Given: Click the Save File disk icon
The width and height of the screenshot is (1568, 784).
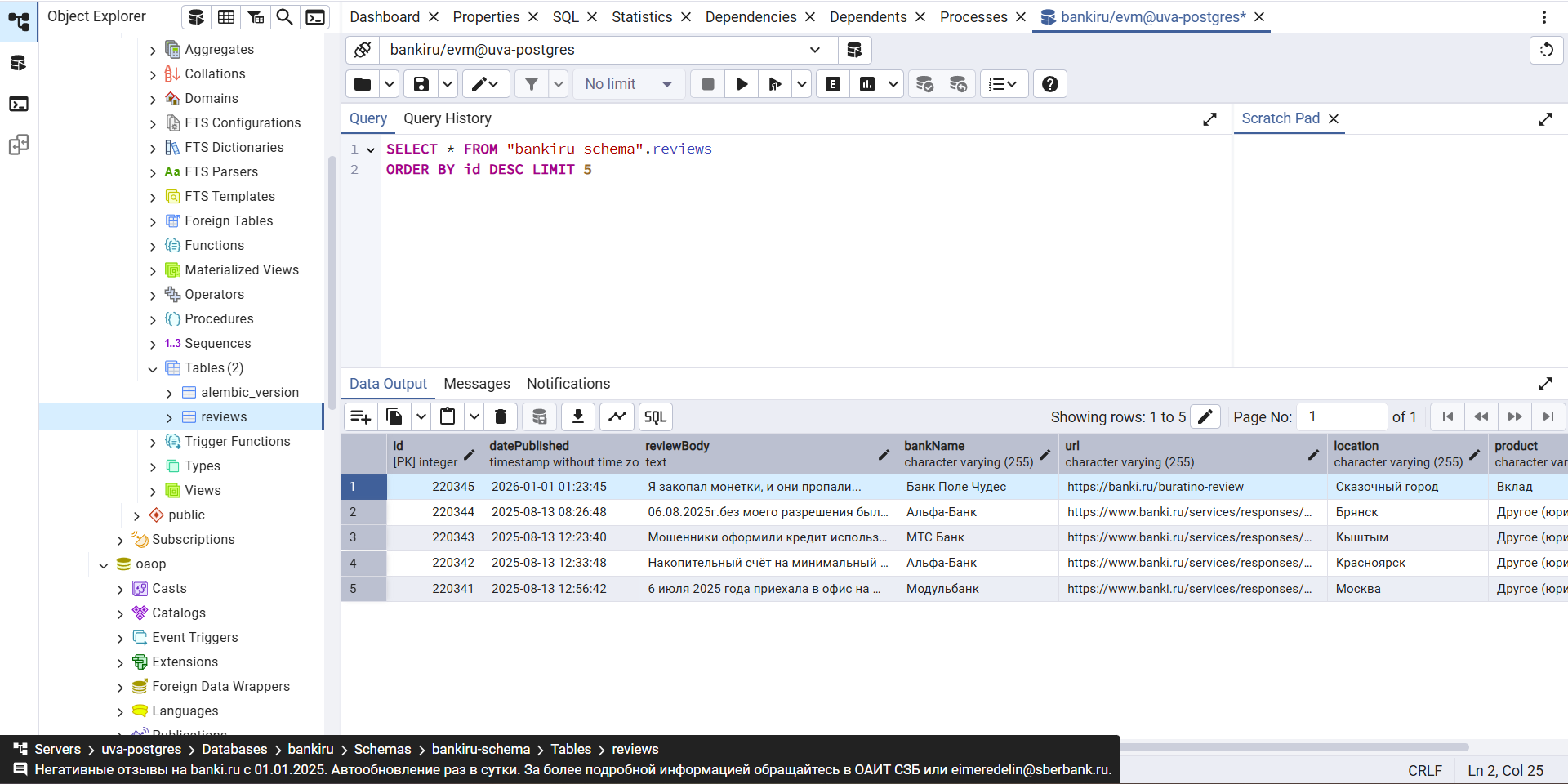Looking at the screenshot, I should click(421, 84).
